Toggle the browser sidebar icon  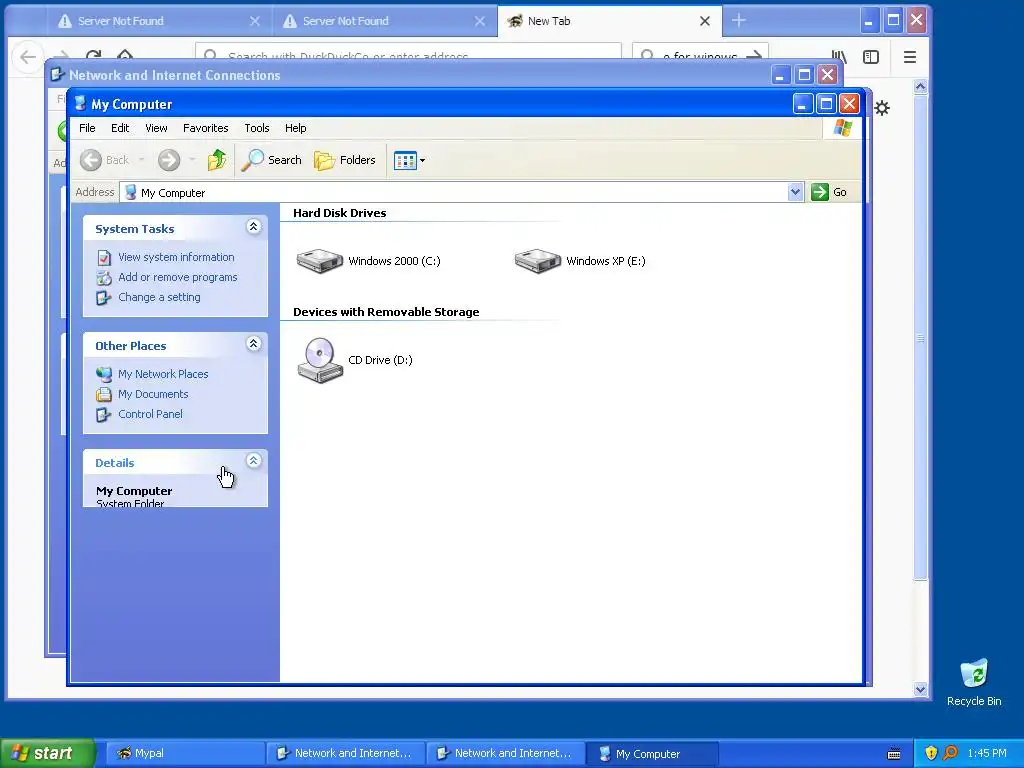pos(871,57)
